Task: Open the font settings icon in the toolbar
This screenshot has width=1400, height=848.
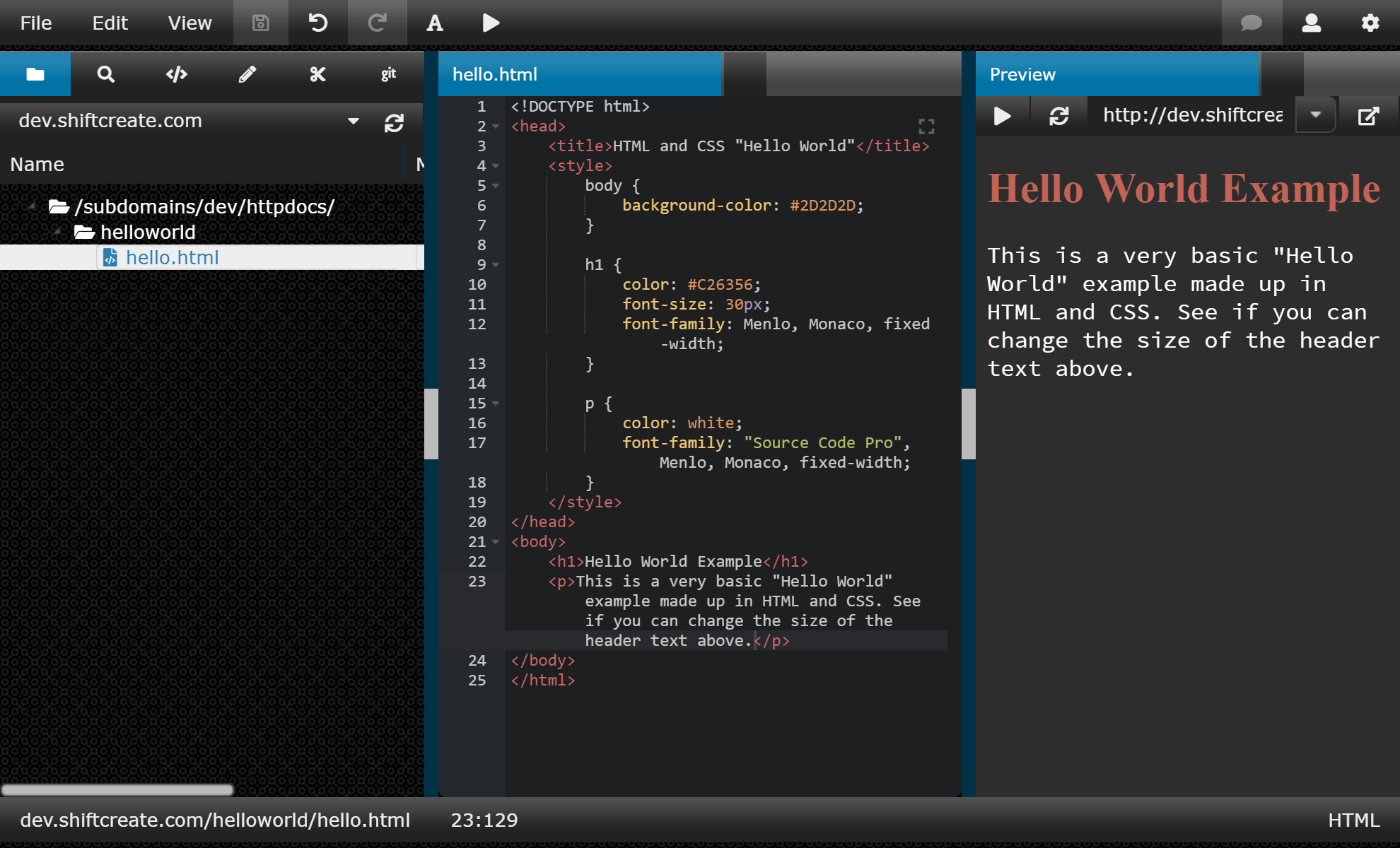Action: tap(433, 23)
